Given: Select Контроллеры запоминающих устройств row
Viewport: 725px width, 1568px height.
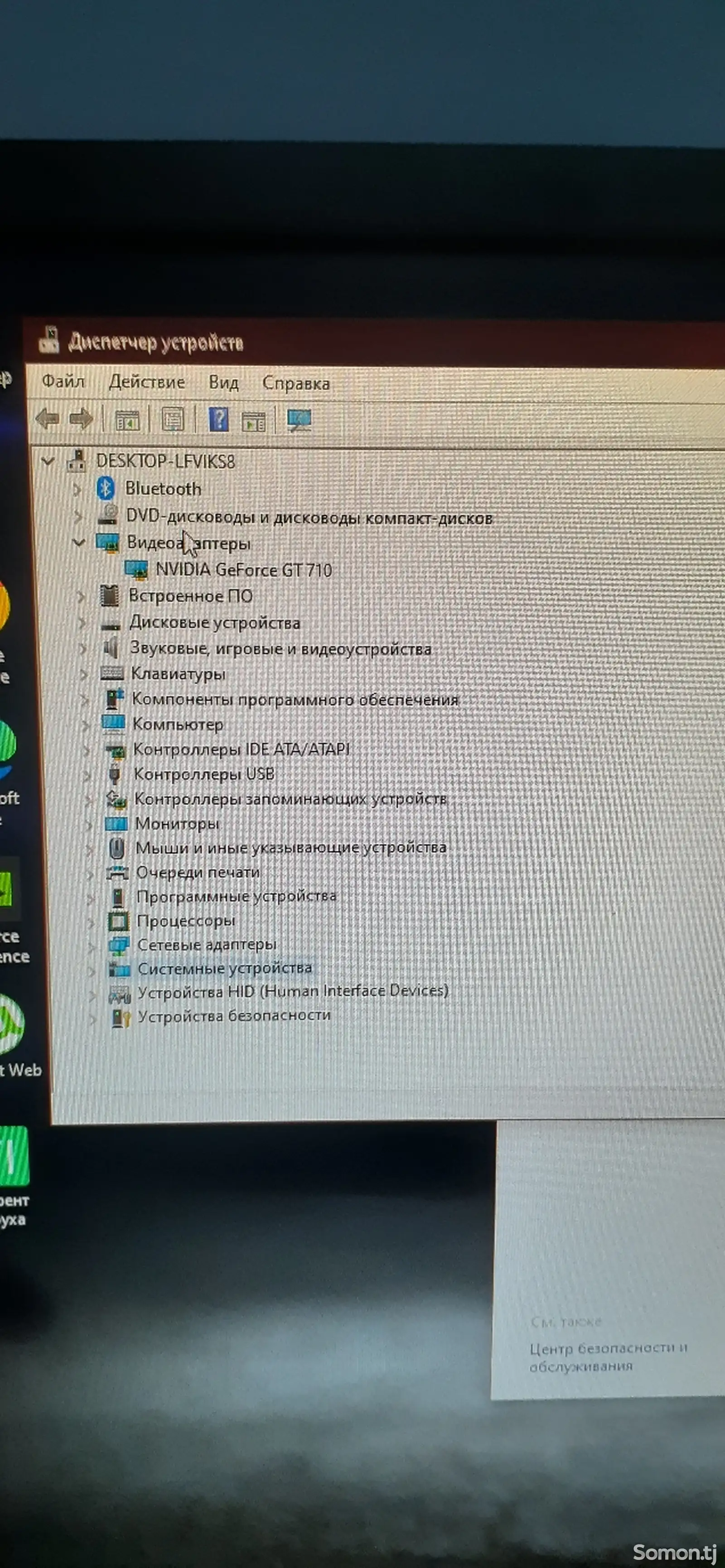Looking at the screenshot, I should pos(291,798).
